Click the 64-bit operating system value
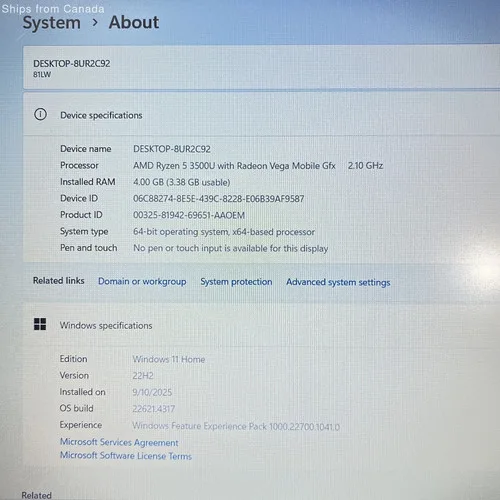 [224, 232]
